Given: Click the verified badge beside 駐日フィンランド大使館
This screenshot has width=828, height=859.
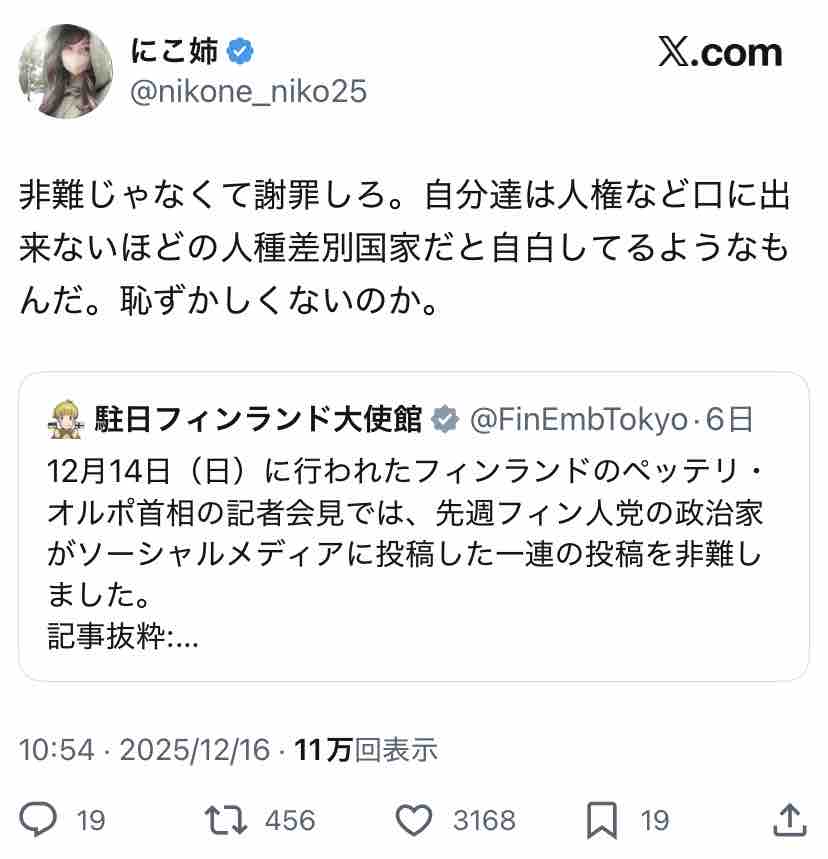Looking at the screenshot, I should point(444,420).
